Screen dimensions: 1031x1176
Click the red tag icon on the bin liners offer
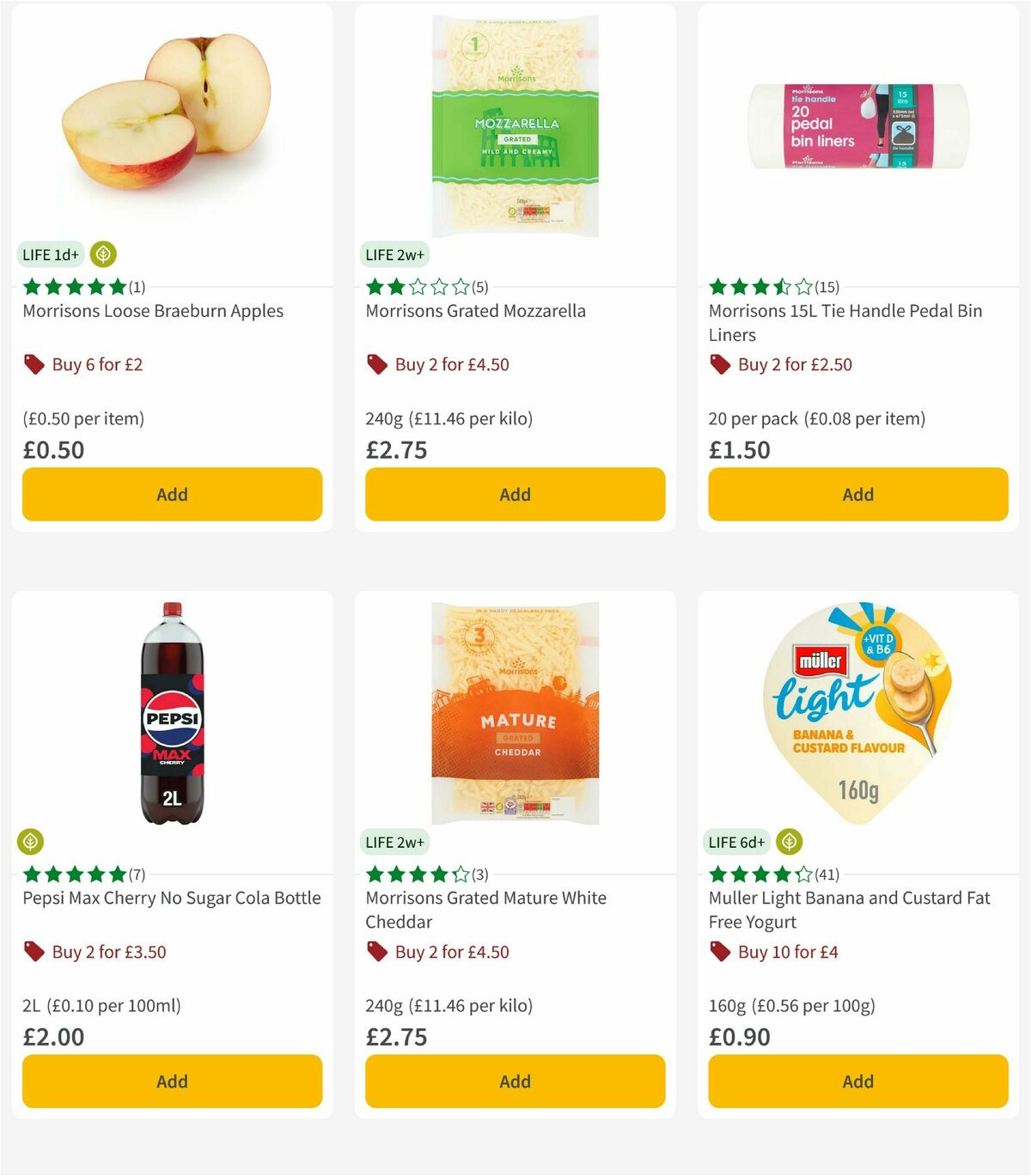point(718,364)
